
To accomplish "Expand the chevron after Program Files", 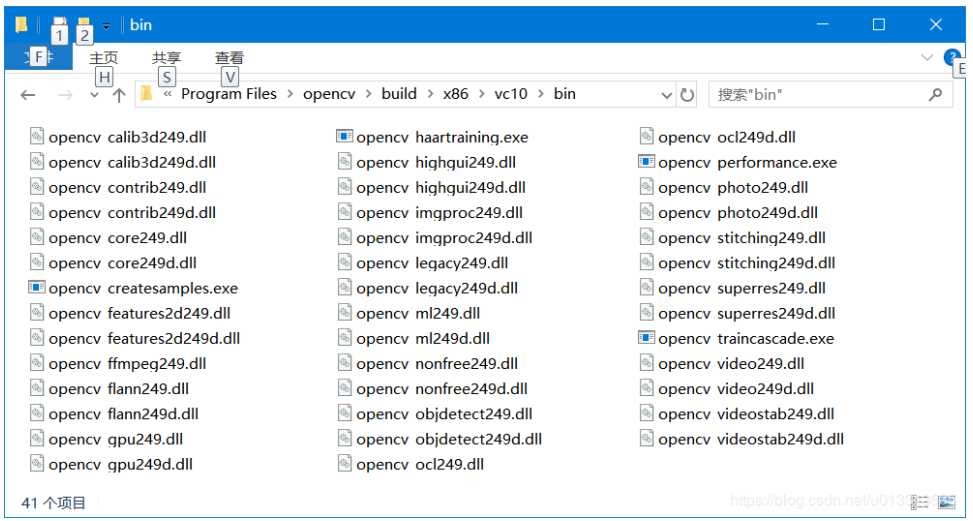I will 290,94.
